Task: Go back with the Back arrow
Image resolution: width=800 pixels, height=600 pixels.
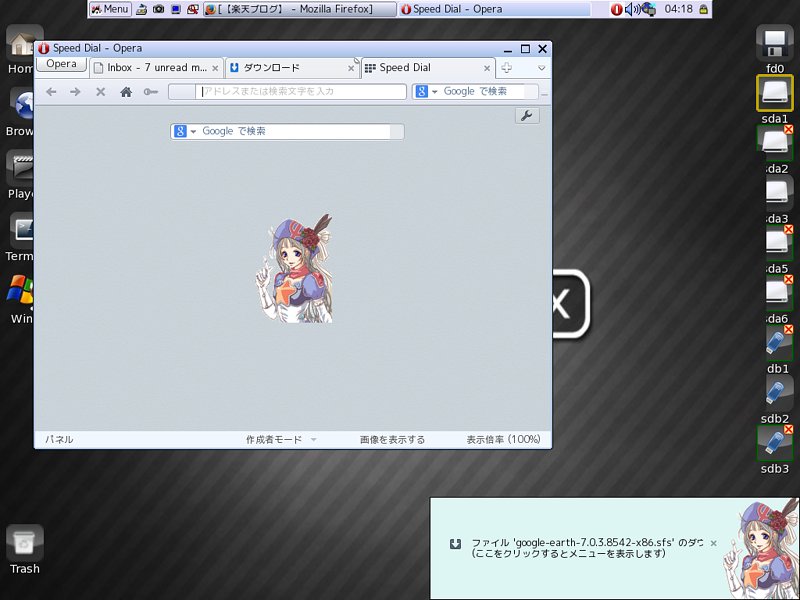Action: [51, 92]
